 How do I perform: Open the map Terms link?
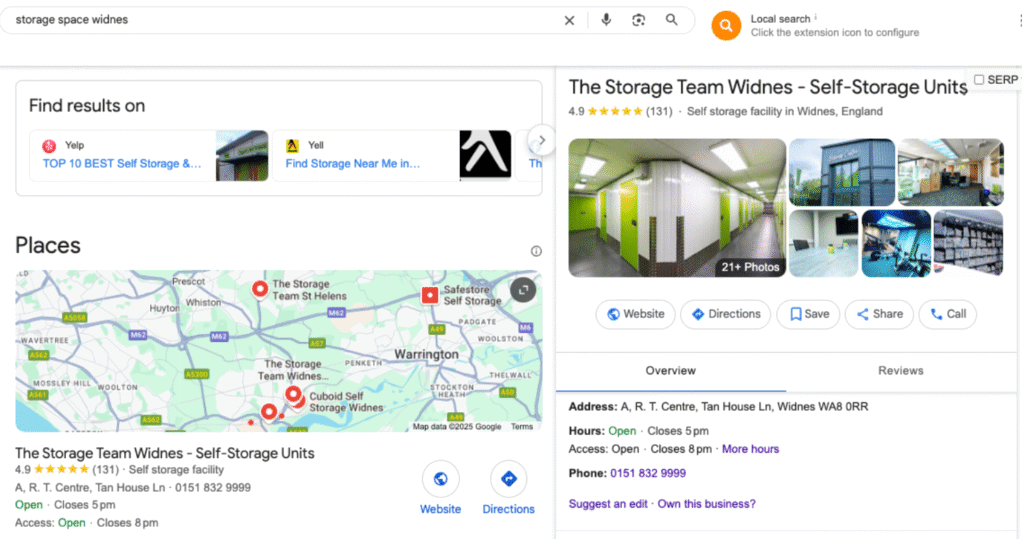pyautogui.click(x=522, y=426)
